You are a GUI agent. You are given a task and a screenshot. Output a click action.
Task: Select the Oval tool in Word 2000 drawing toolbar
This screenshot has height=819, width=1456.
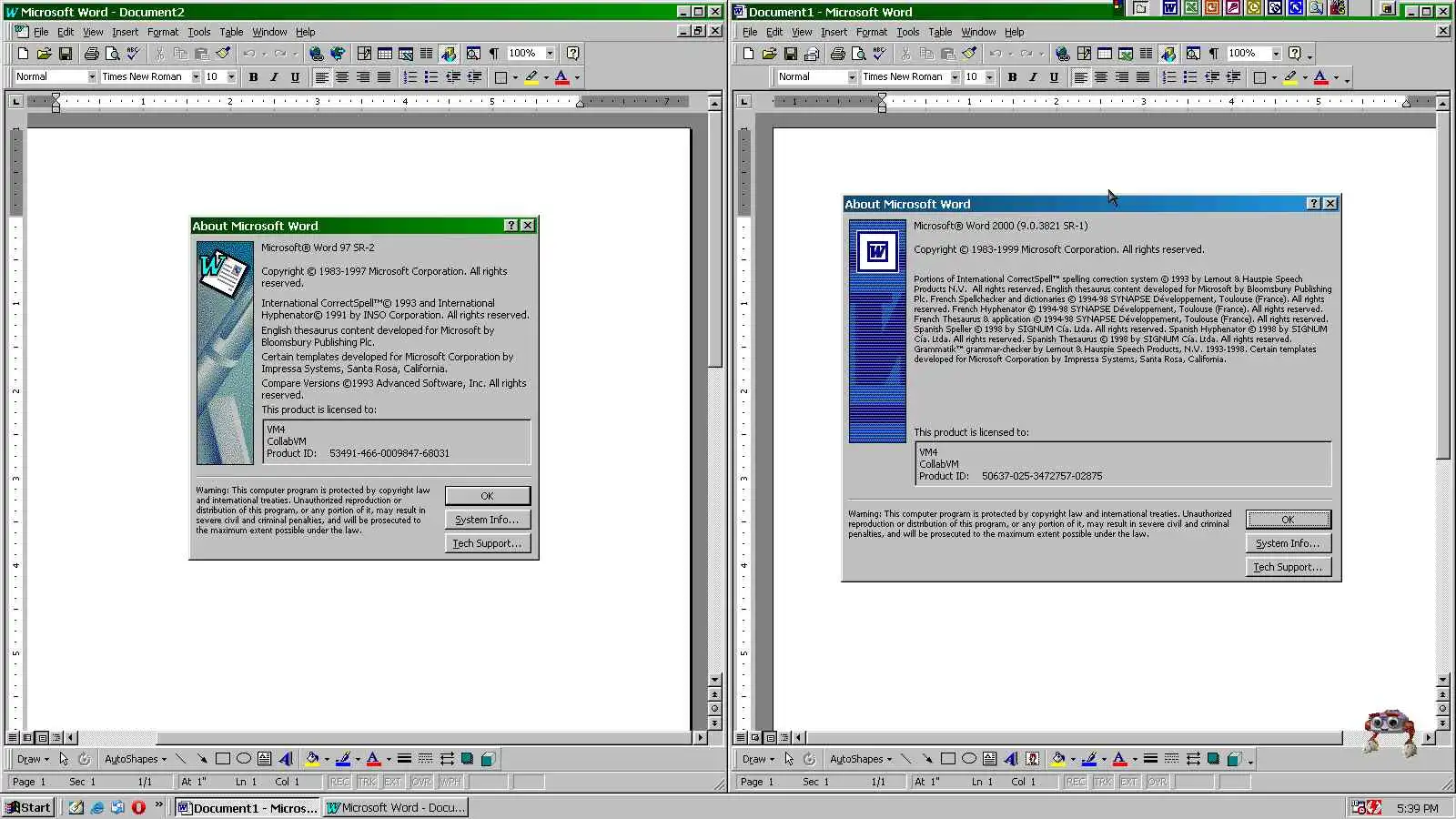(x=969, y=759)
